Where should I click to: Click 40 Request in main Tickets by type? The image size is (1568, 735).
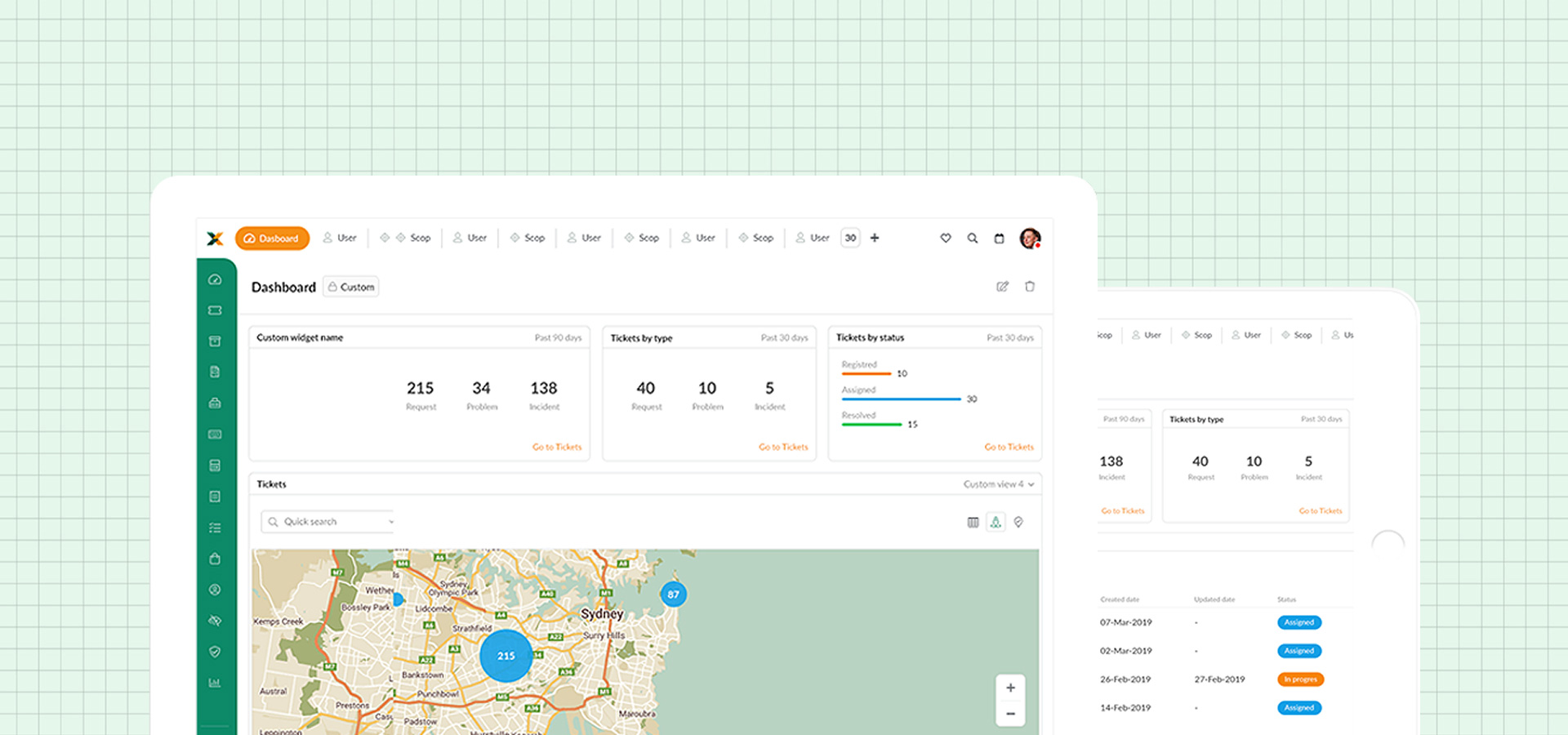[646, 394]
